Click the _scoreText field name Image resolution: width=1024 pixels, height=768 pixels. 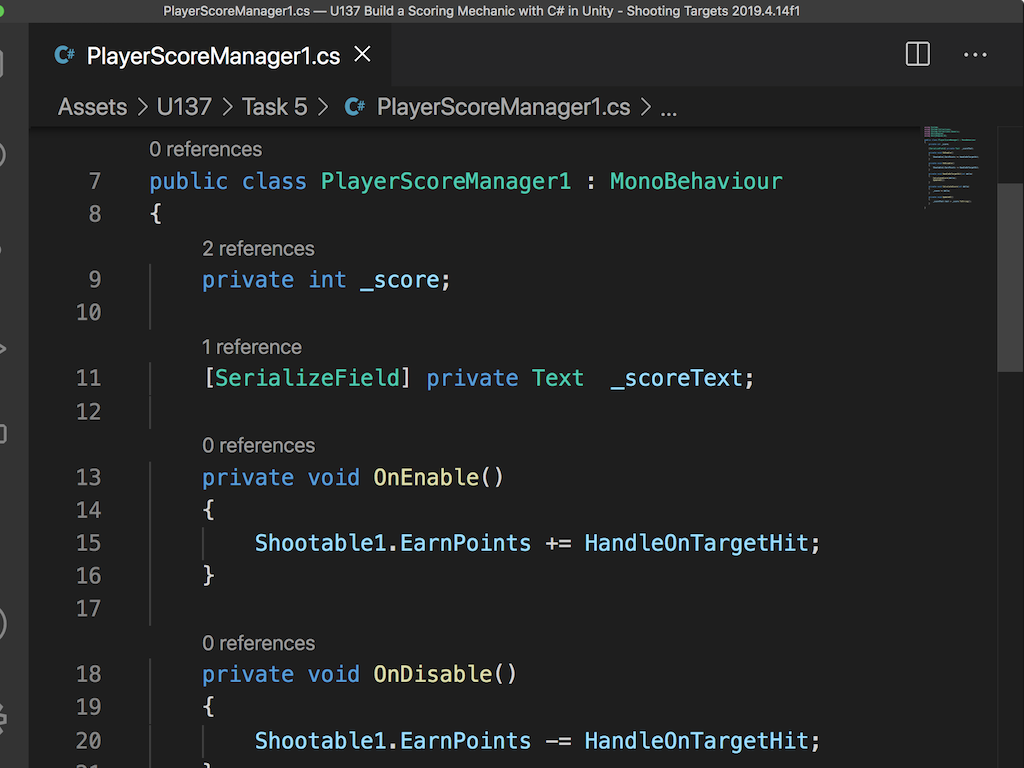tap(677, 378)
